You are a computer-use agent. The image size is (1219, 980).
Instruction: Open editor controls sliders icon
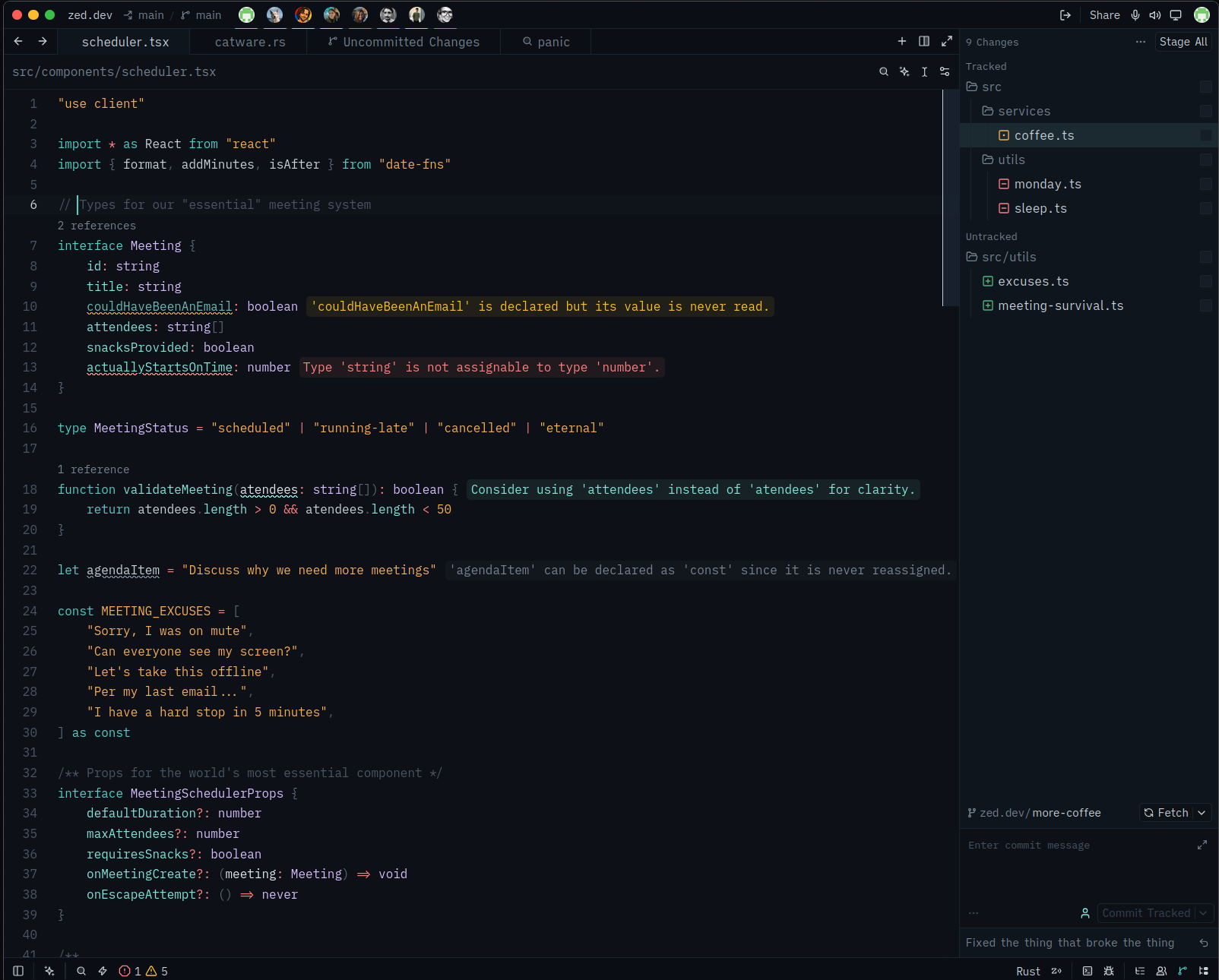pos(945,71)
